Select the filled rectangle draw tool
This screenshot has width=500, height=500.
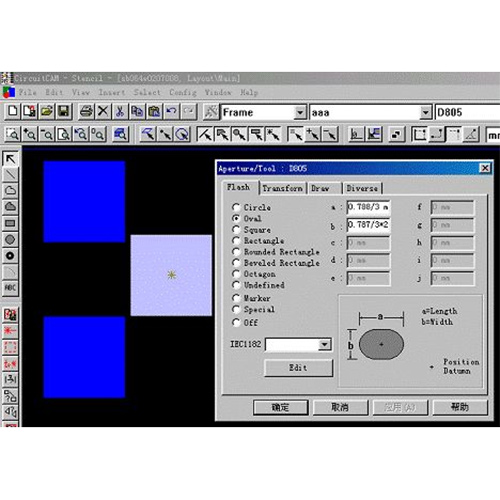[x=10, y=223]
